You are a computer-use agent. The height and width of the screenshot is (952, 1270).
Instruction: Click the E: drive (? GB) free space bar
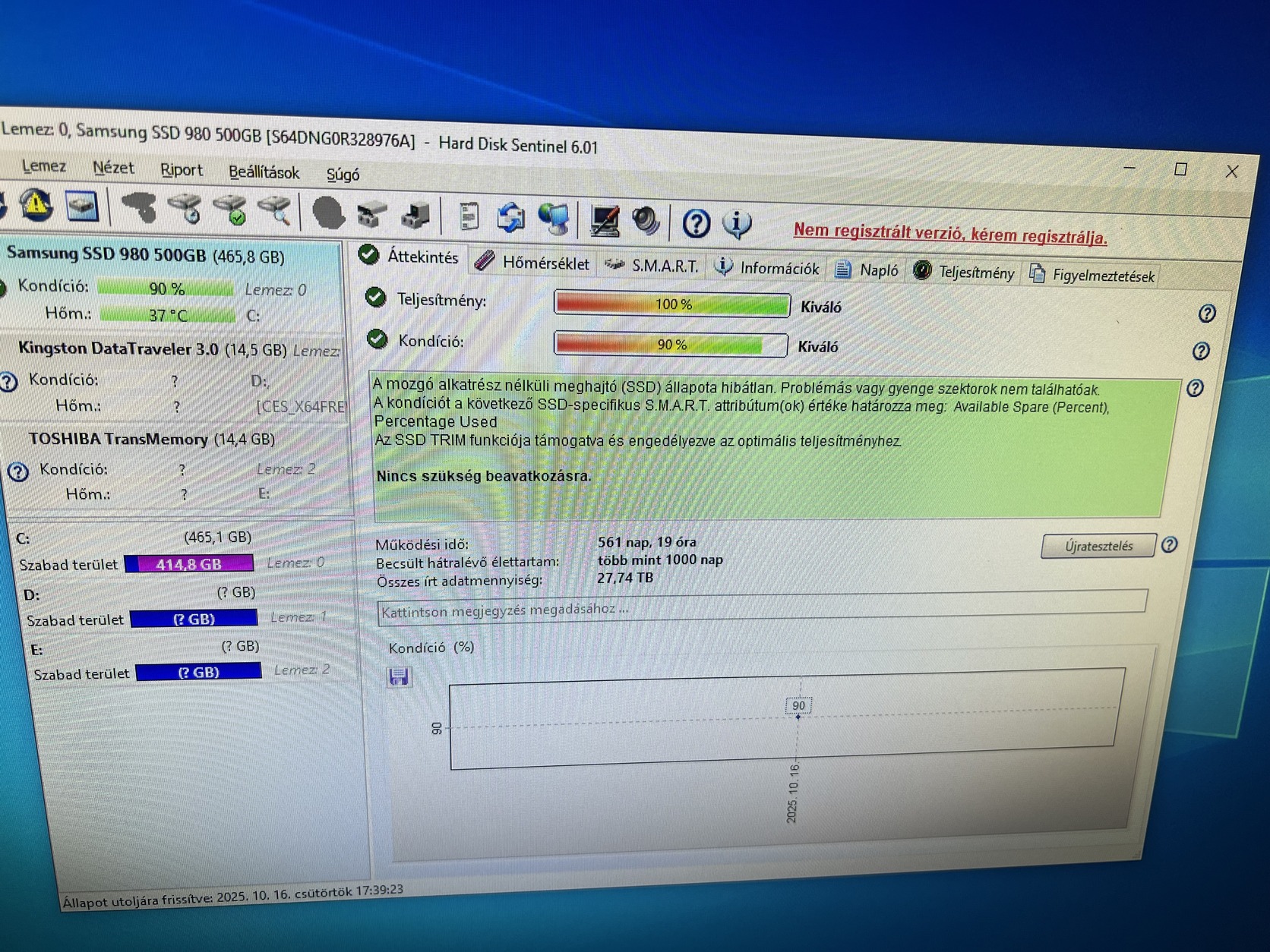[x=198, y=672]
